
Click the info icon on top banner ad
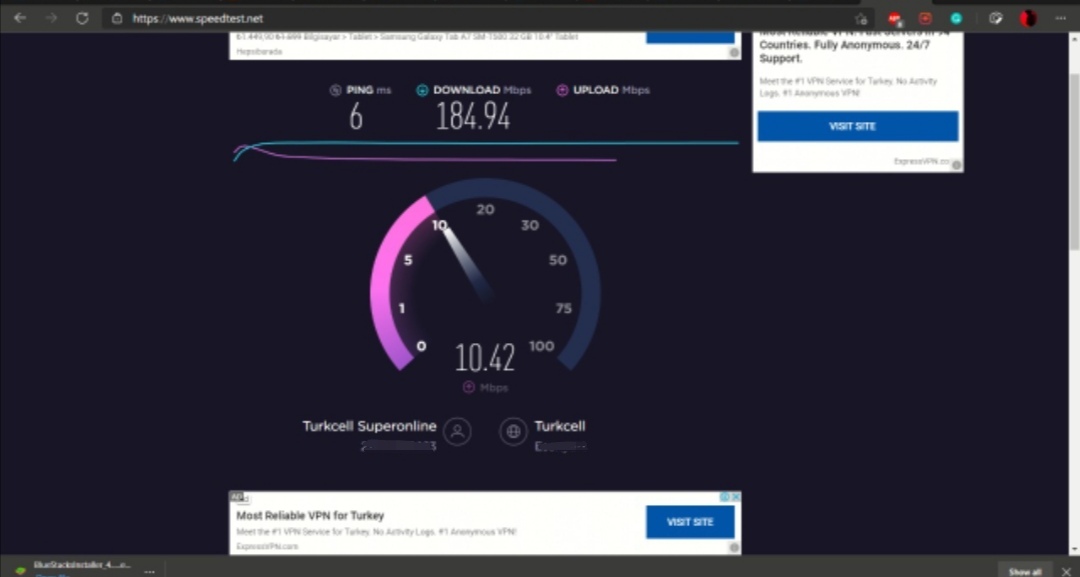[734, 53]
